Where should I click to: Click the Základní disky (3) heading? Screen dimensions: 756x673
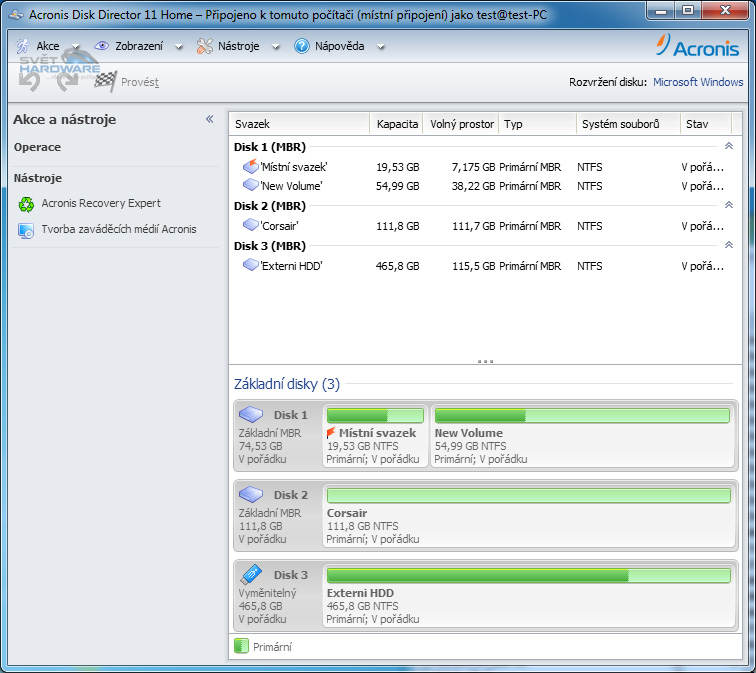[x=287, y=384]
